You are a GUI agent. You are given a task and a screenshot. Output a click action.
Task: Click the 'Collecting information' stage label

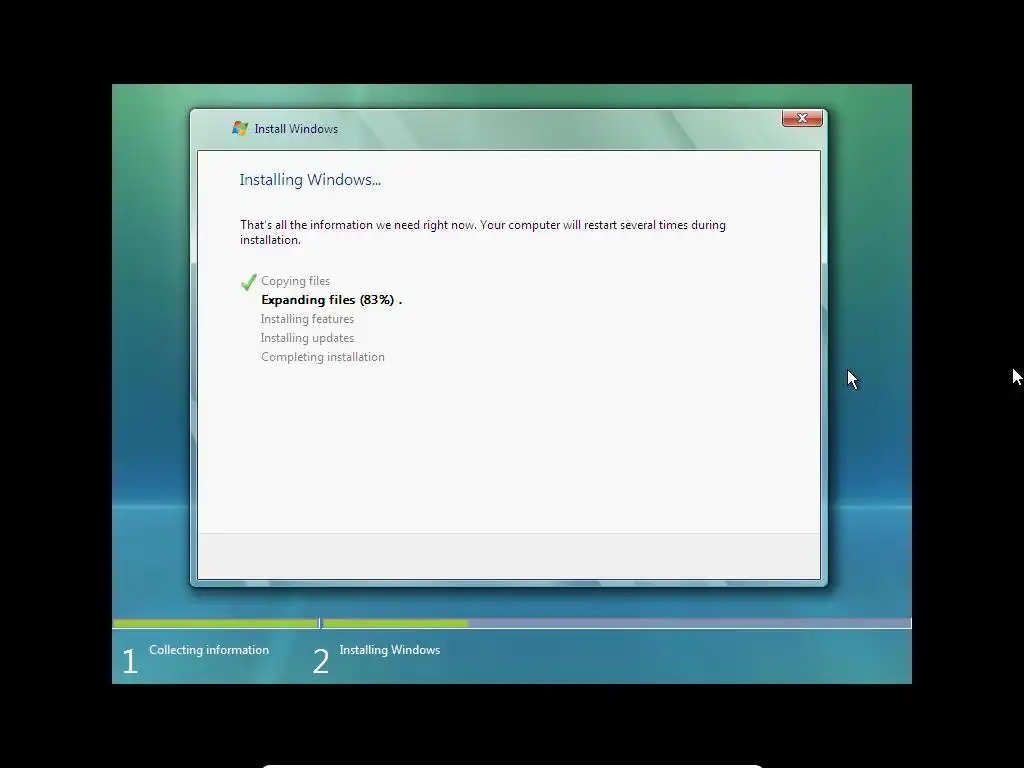pyautogui.click(x=209, y=650)
